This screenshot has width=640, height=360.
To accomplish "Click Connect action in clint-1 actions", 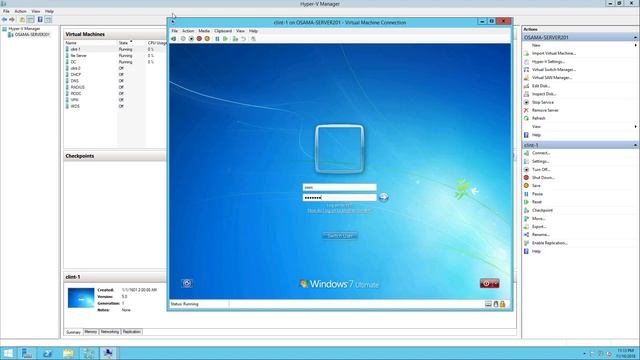I will point(541,153).
